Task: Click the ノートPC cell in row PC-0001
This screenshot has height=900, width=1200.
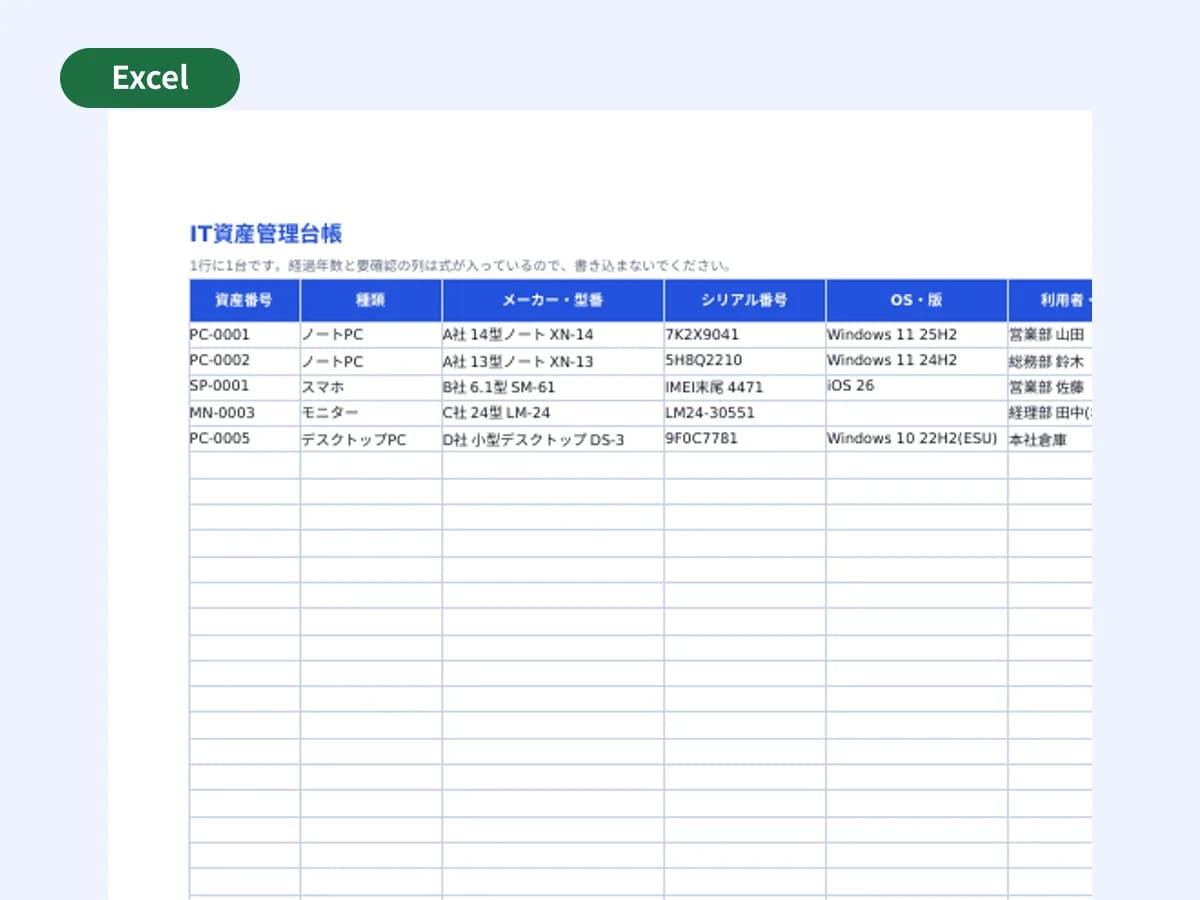Action: tap(371, 335)
